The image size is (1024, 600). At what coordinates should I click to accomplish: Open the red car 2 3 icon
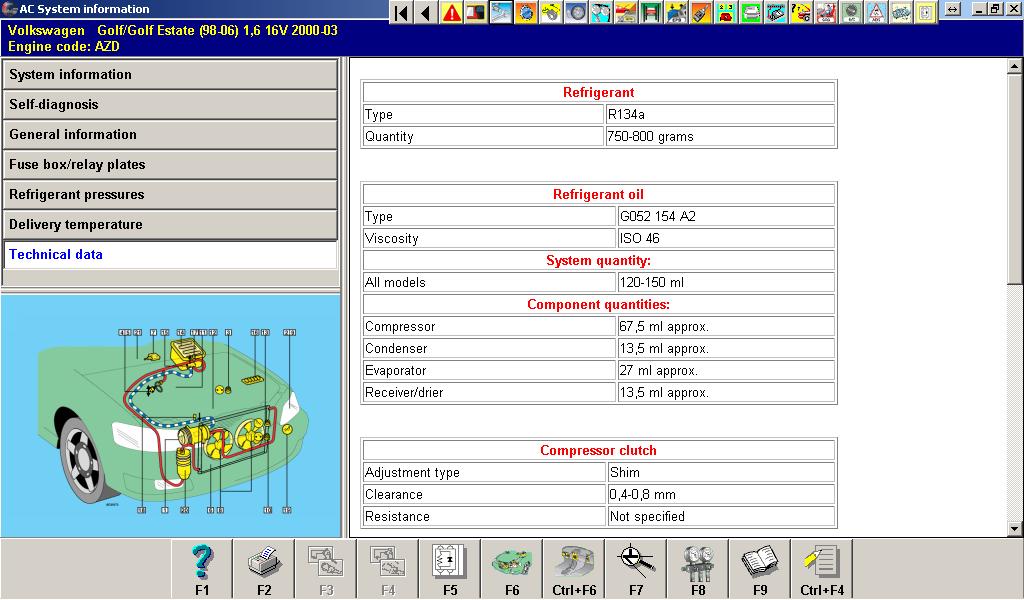click(726, 12)
